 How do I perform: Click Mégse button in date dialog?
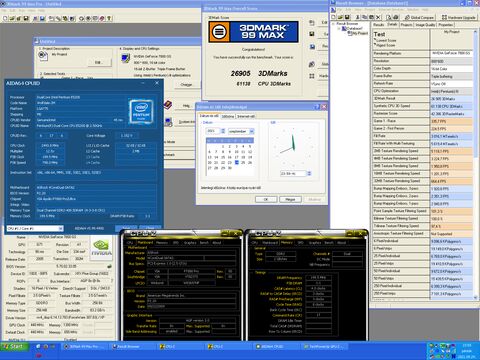290,199
